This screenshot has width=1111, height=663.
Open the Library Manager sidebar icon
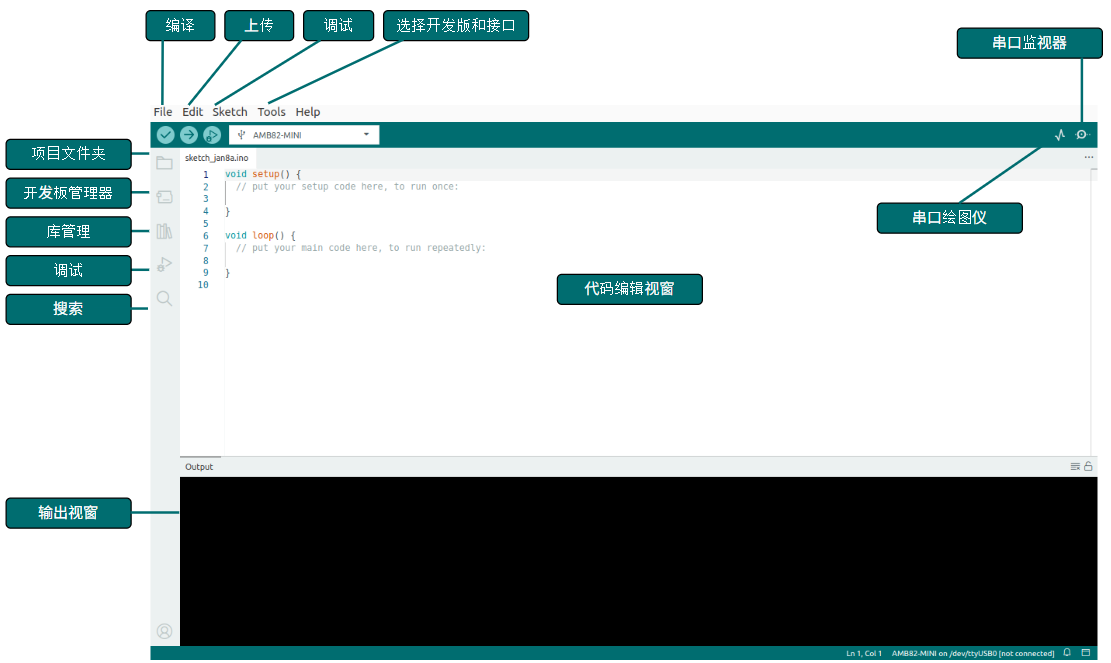point(164,231)
